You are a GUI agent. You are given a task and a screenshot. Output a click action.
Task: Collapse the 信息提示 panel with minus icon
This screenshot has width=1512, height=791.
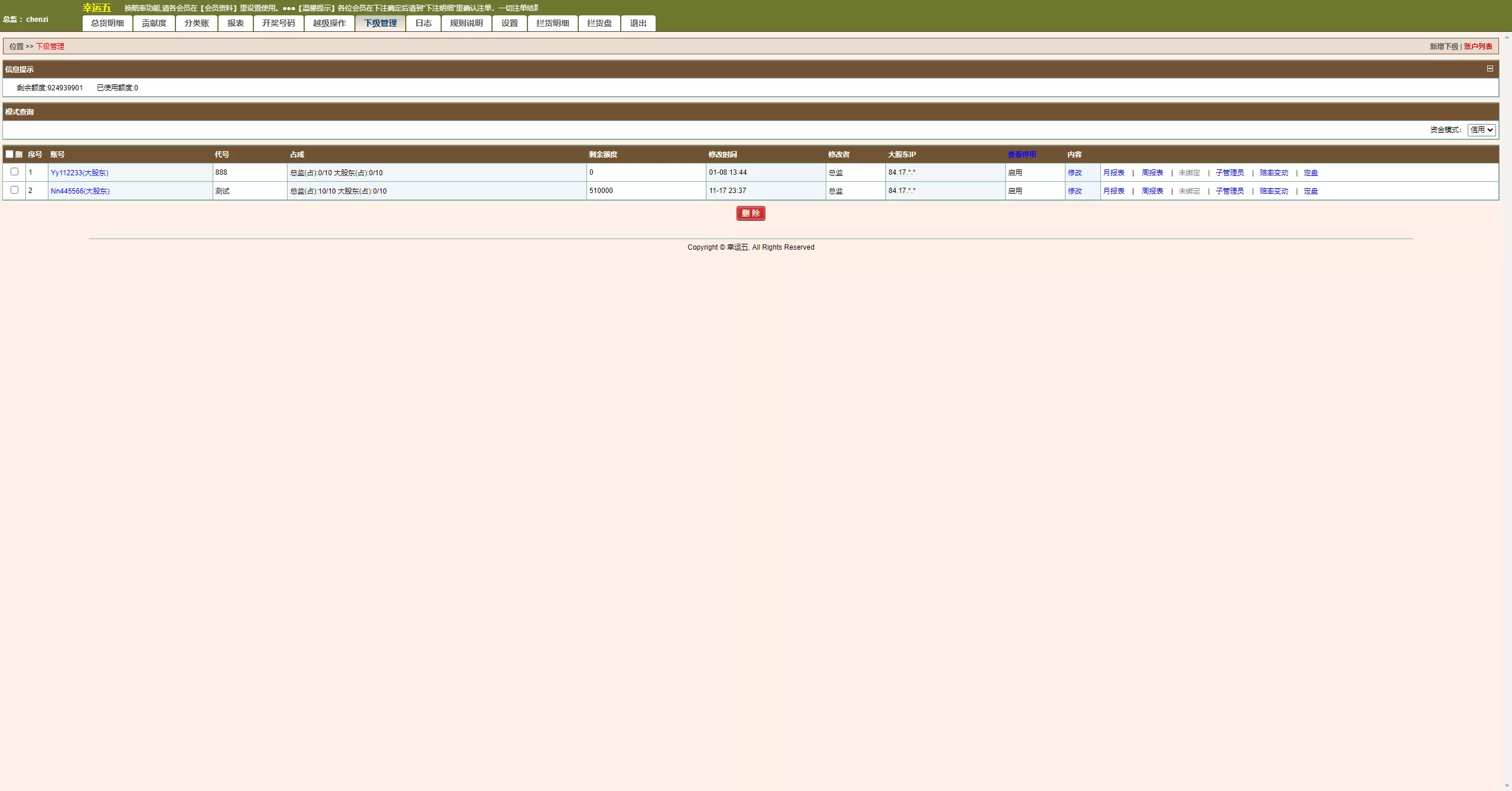[1490, 68]
